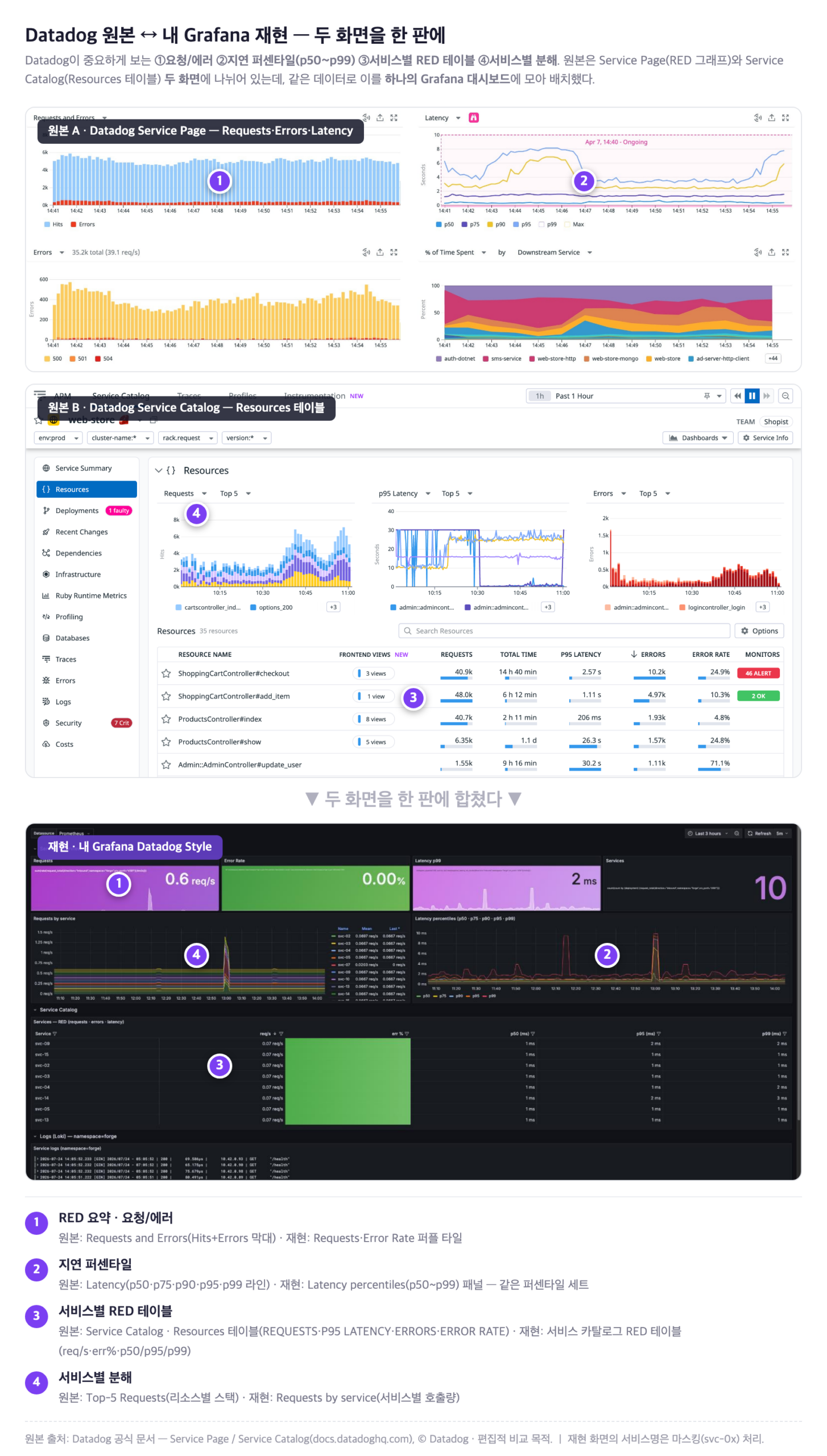Expand the Requests and Errors graph to fullscreen
Viewport: 827px width, 1456px height.
(394, 118)
